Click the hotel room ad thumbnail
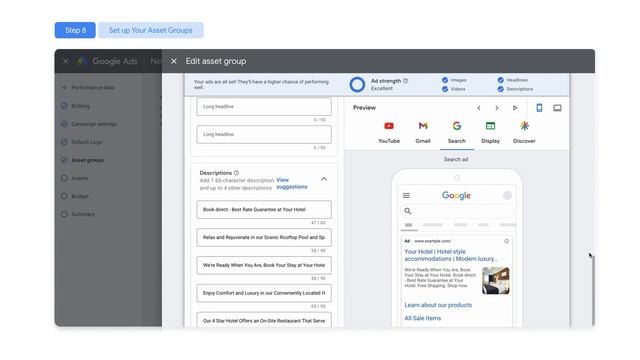This screenshot has height=360, width=640. pyautogui.click(x=496, y=281)
